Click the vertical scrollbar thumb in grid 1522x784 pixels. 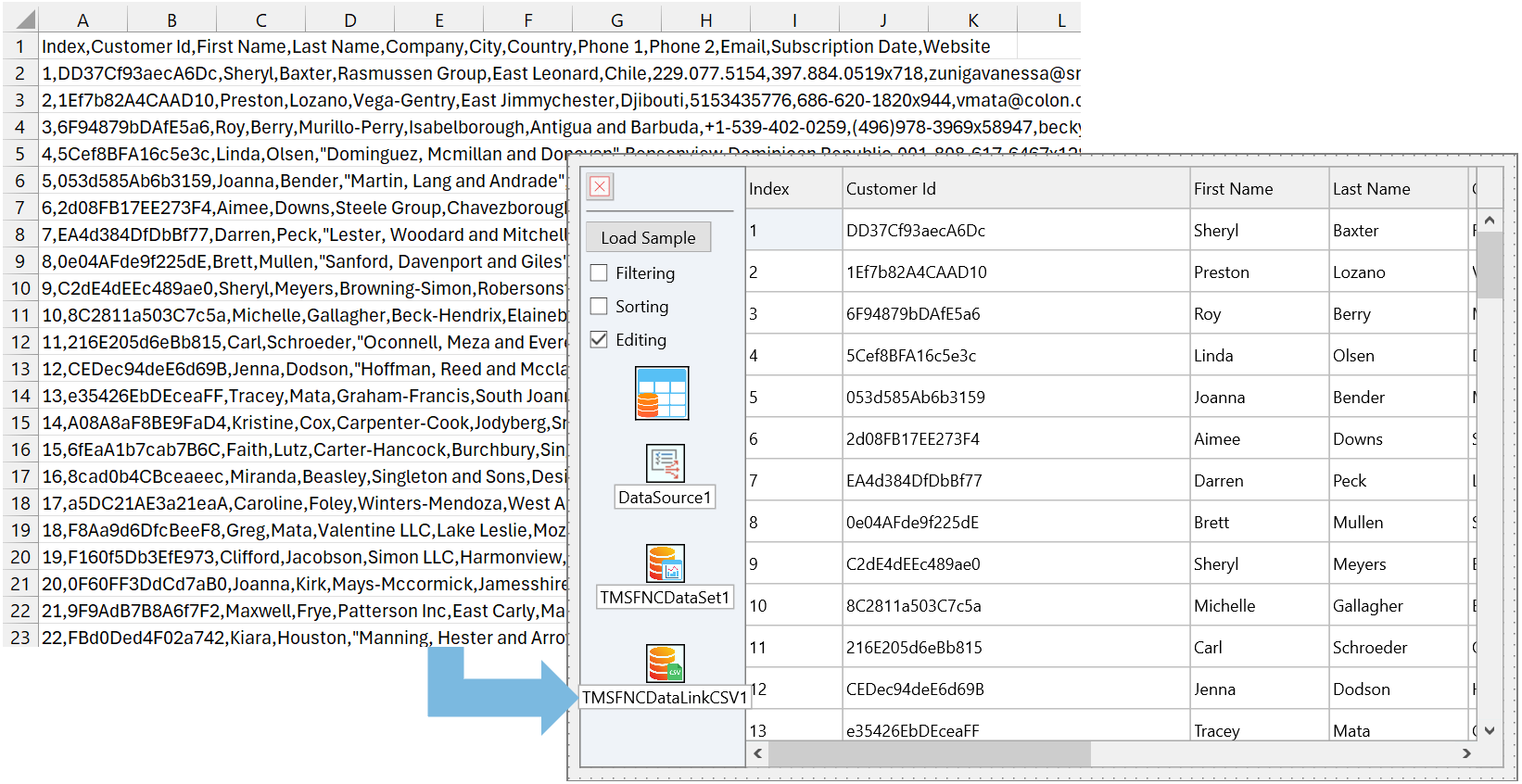pos(1490,265)
